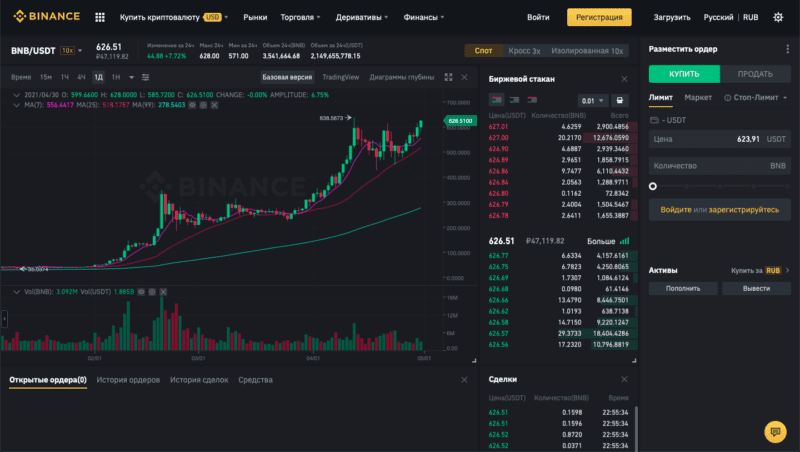Open more time intervals dropdown

[131, 77]
